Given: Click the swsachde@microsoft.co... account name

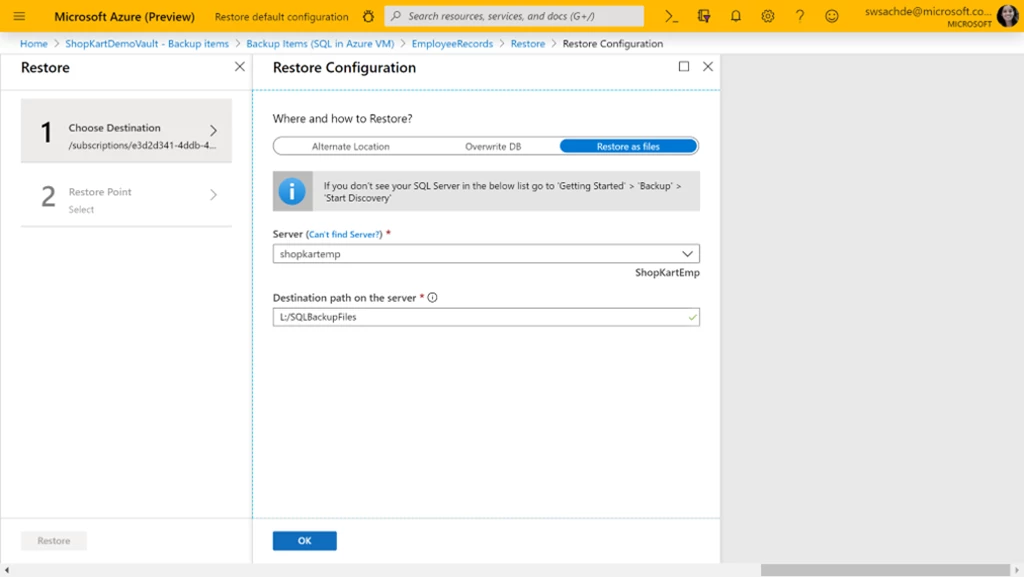Looking at the screenshot, I should [928, 11].
